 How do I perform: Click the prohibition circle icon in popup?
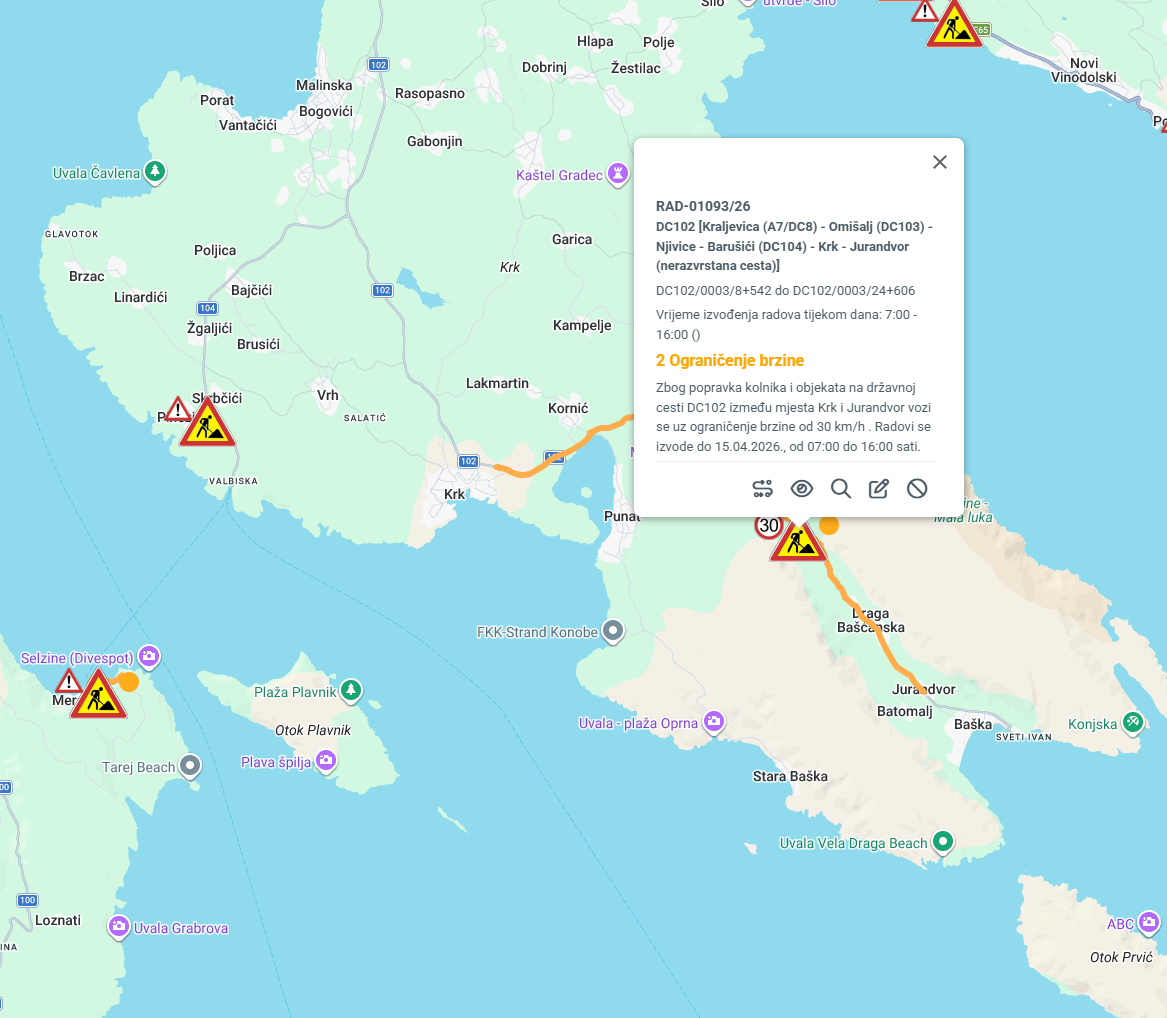[917, 488]
